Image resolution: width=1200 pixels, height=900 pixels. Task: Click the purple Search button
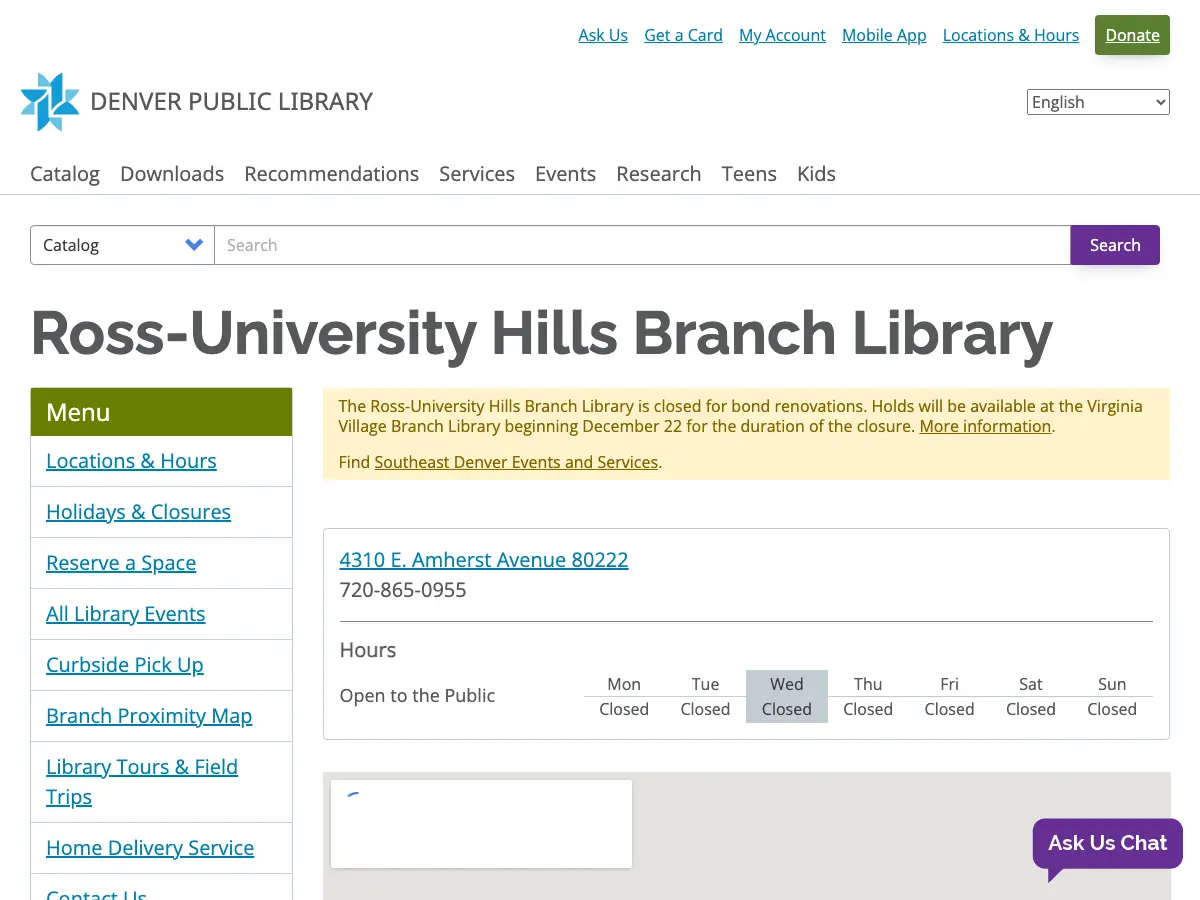(1115, 245)
